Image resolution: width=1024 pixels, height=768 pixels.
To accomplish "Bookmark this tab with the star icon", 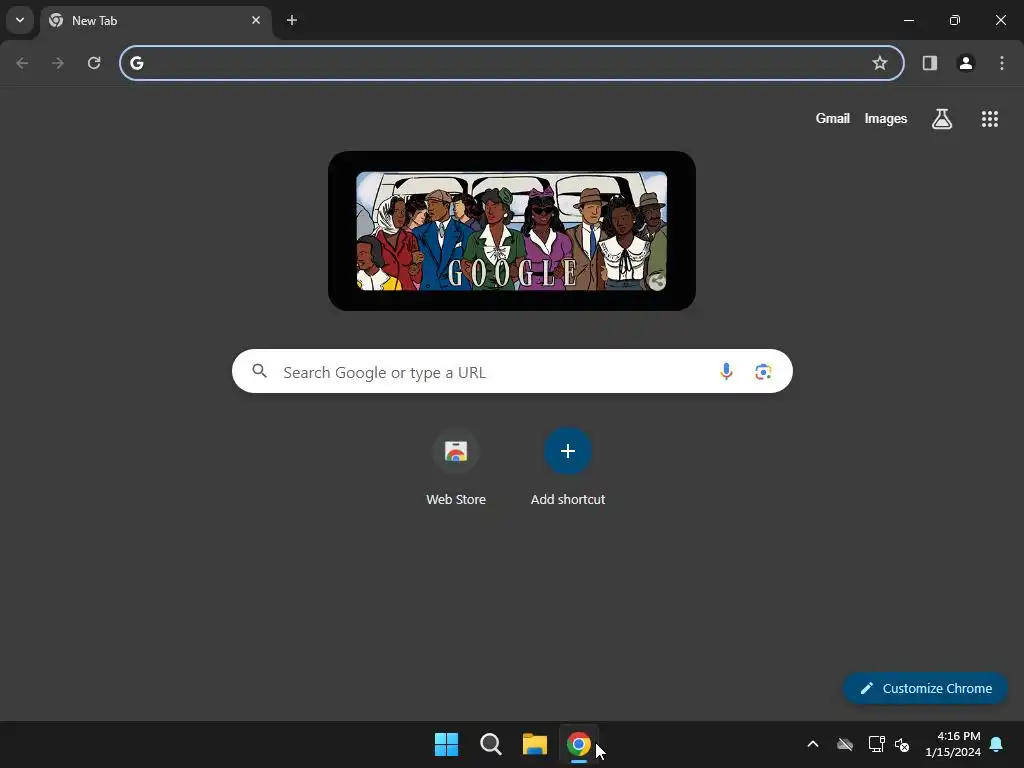I will tap(880, 63).
